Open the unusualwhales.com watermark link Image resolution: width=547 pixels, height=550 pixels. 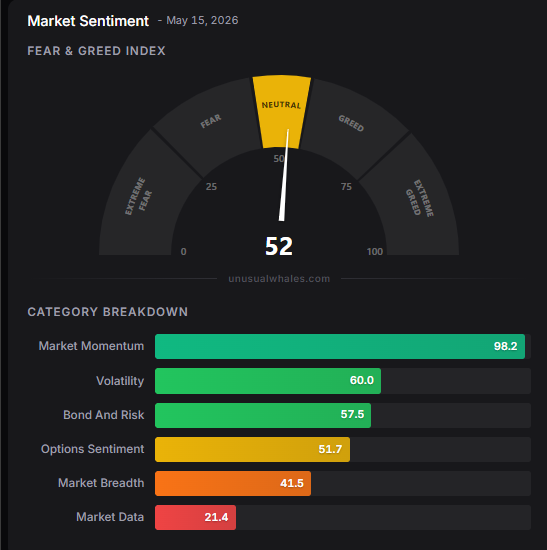coord(279,279)
